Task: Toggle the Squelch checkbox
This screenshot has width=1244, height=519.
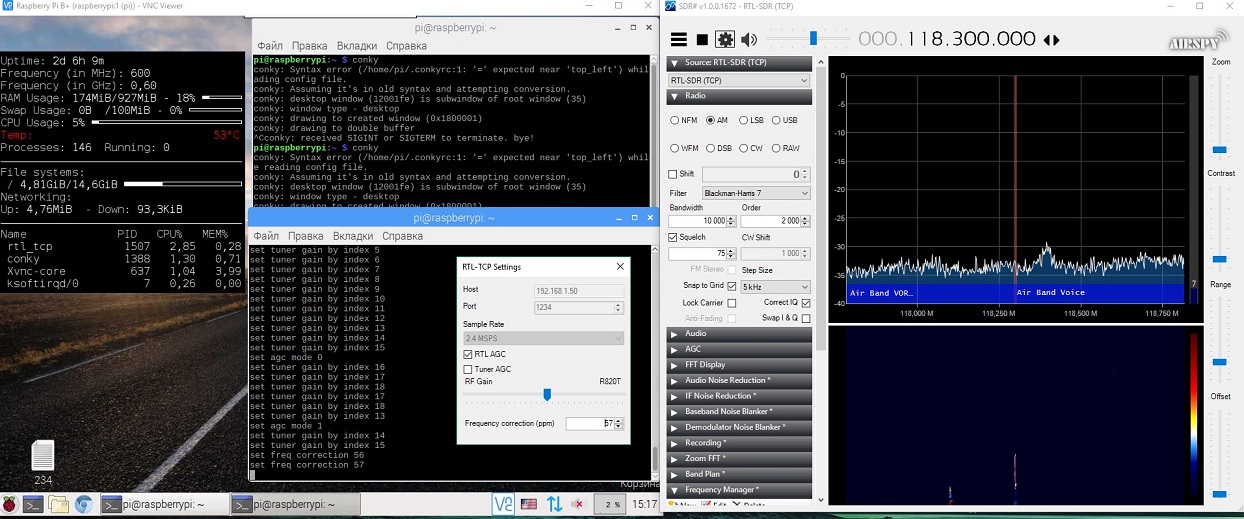Action: click(673, 237)
